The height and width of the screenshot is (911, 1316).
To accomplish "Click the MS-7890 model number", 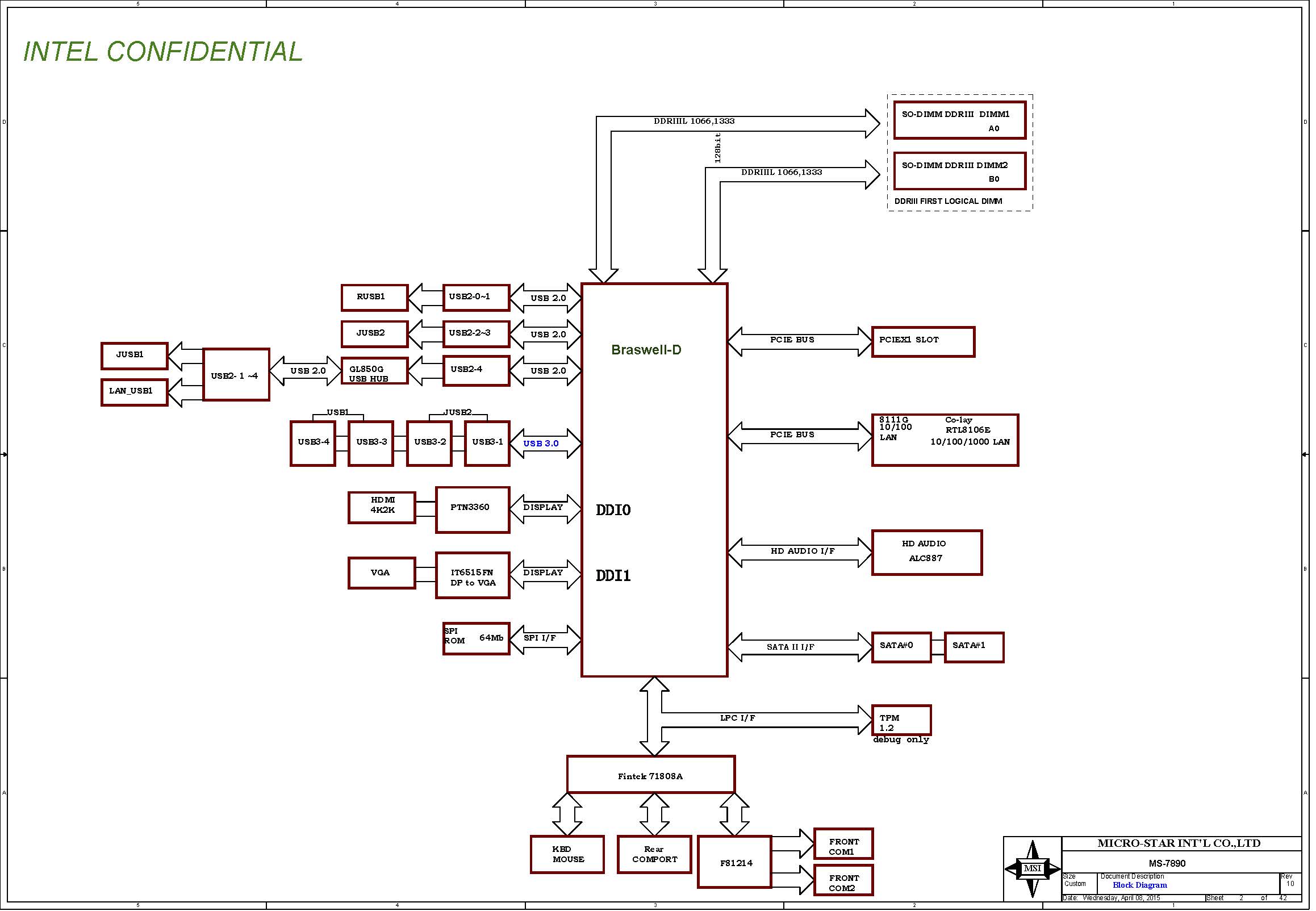I will [1167, 864].
